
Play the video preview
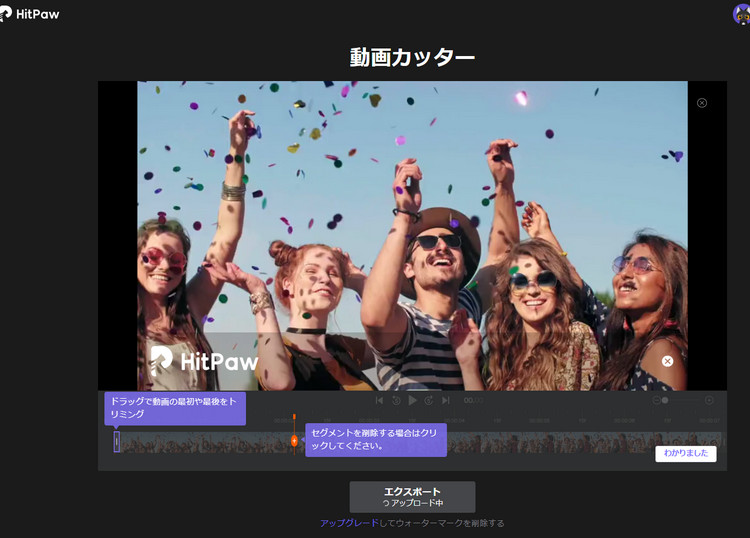coord(412,400)
